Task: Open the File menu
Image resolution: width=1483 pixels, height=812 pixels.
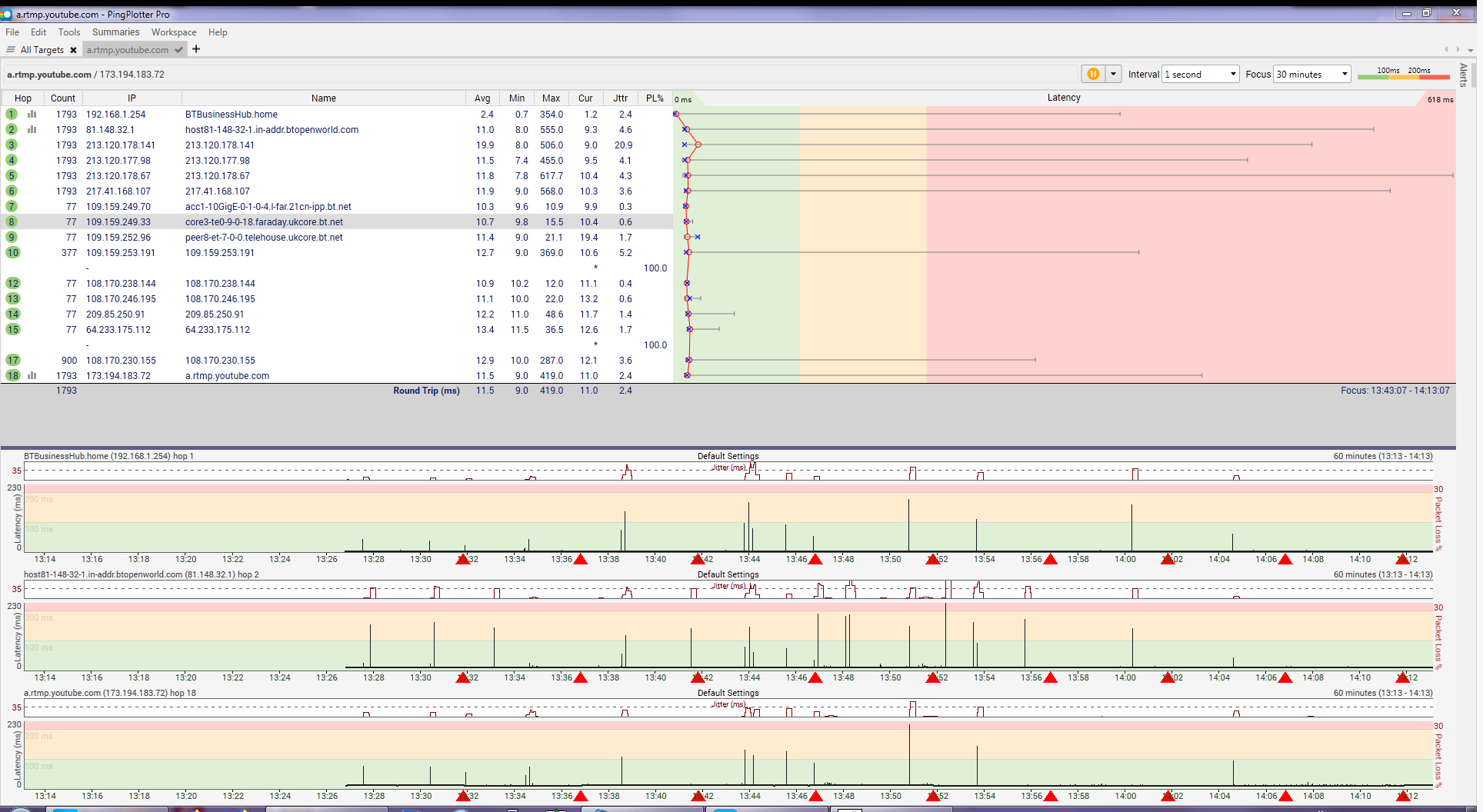Action: (12, 32)
